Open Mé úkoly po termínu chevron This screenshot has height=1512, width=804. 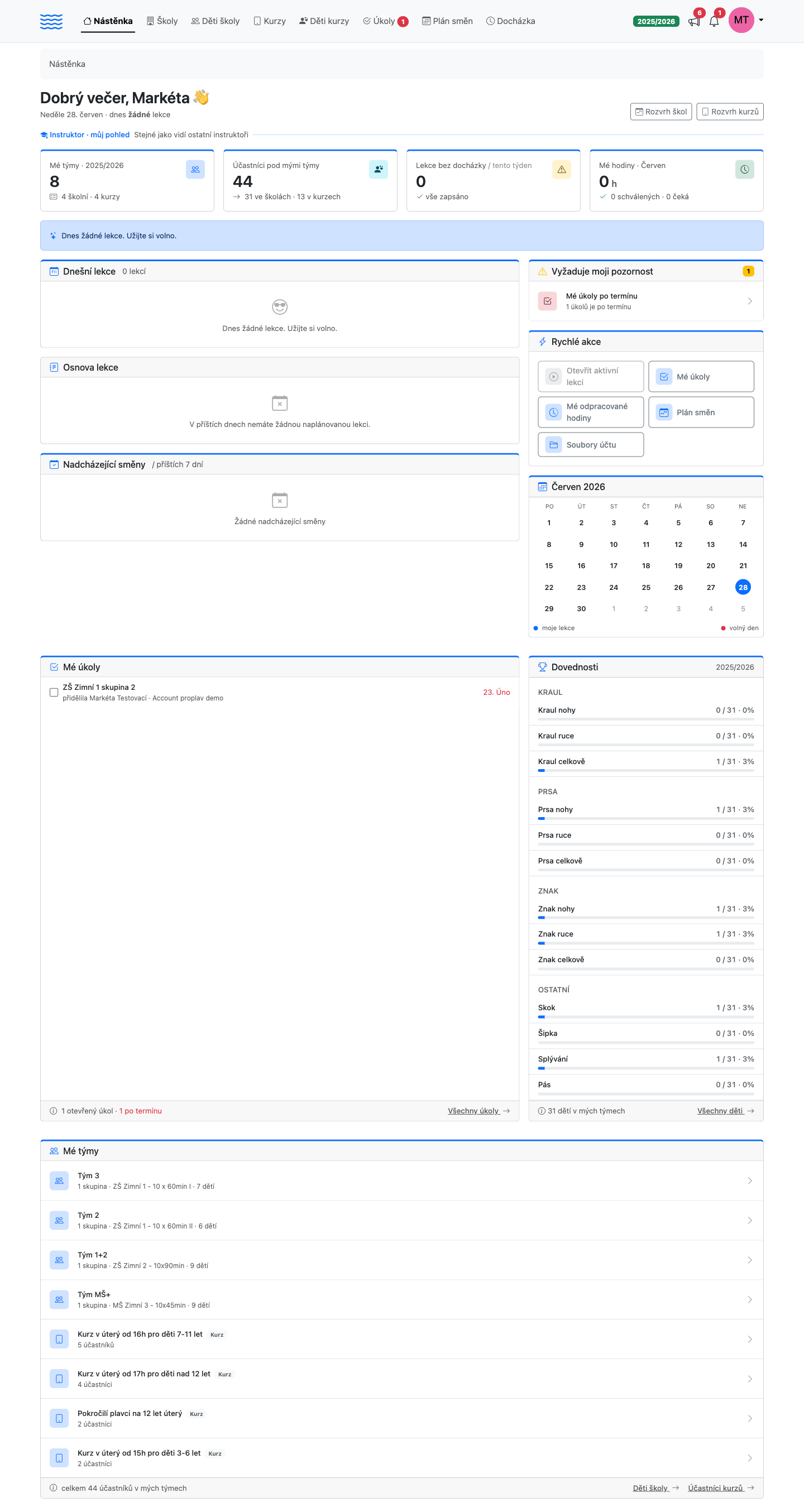pos(749,301)
